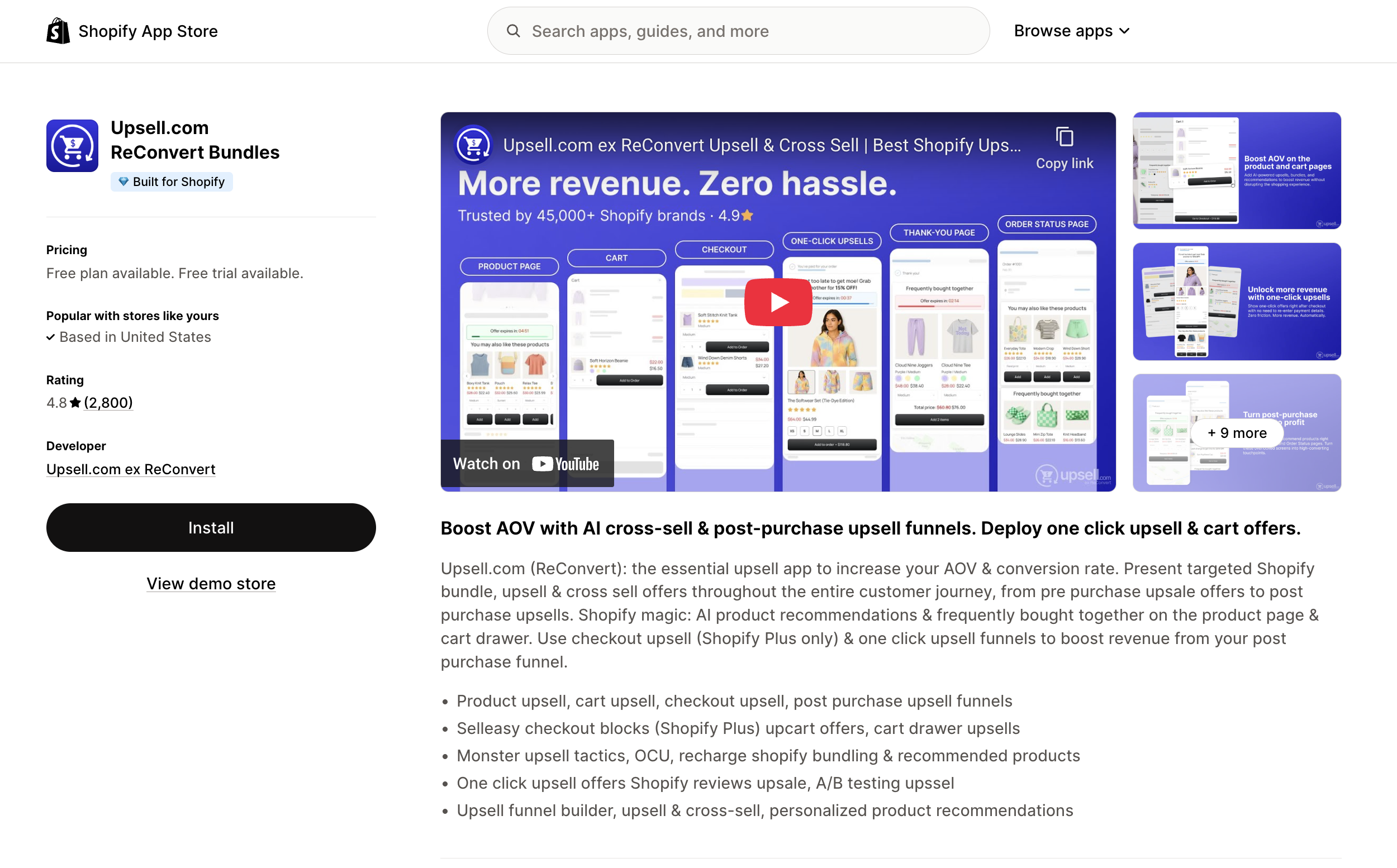Click the search magnifier icon
Screen dimensions: 1397x868
pyautogui.click(x=514, y=31)
